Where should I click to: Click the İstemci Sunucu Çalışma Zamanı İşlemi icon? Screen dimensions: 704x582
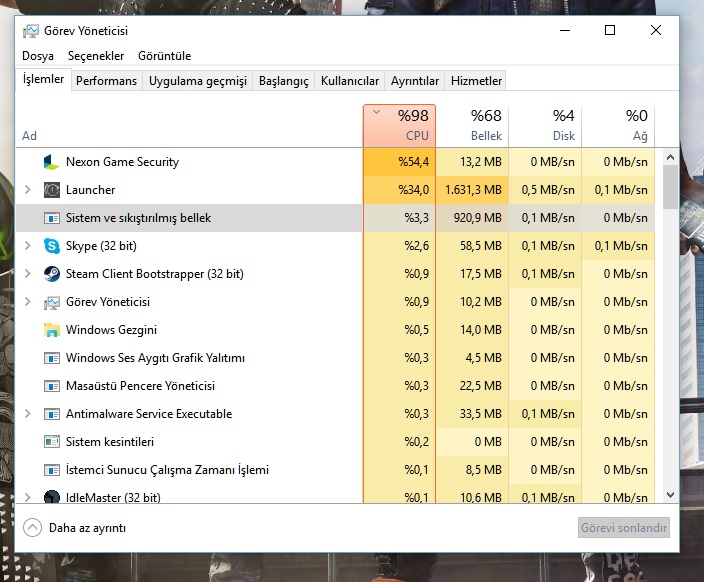(52, 470)
